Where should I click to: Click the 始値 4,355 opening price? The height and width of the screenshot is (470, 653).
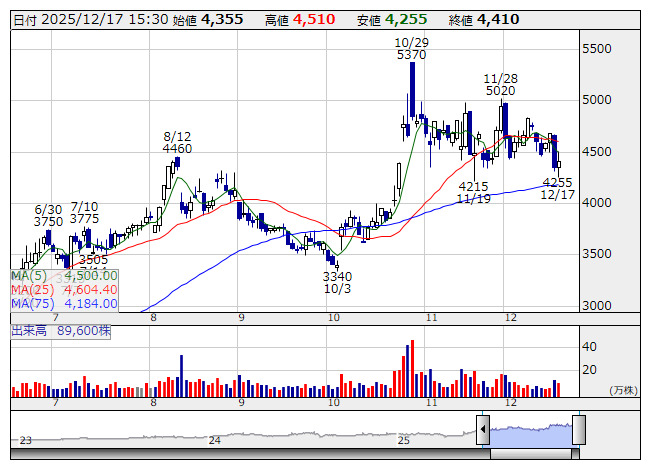[208, 20]
